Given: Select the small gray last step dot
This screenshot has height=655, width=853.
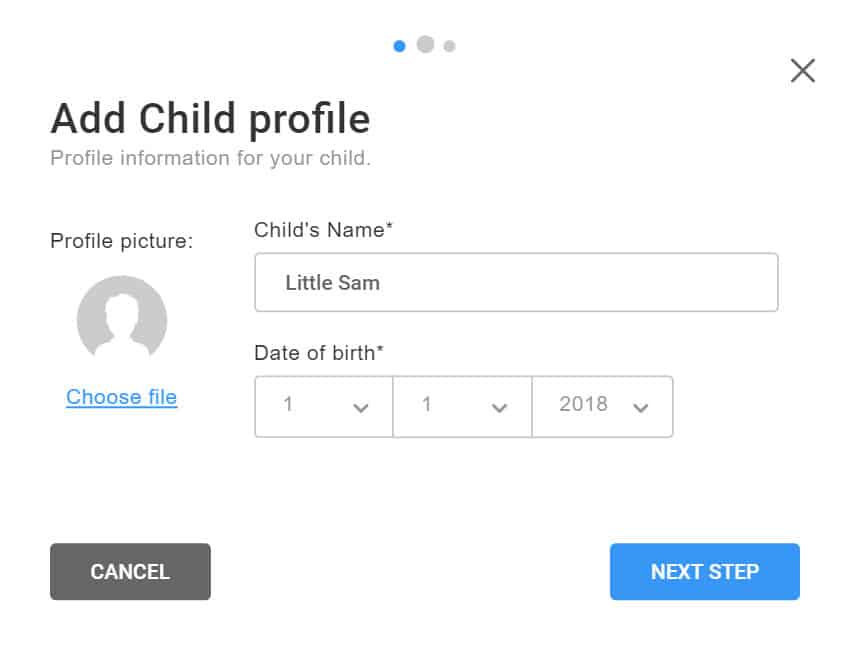Looking at the screenshot, I should coord(449,46).
